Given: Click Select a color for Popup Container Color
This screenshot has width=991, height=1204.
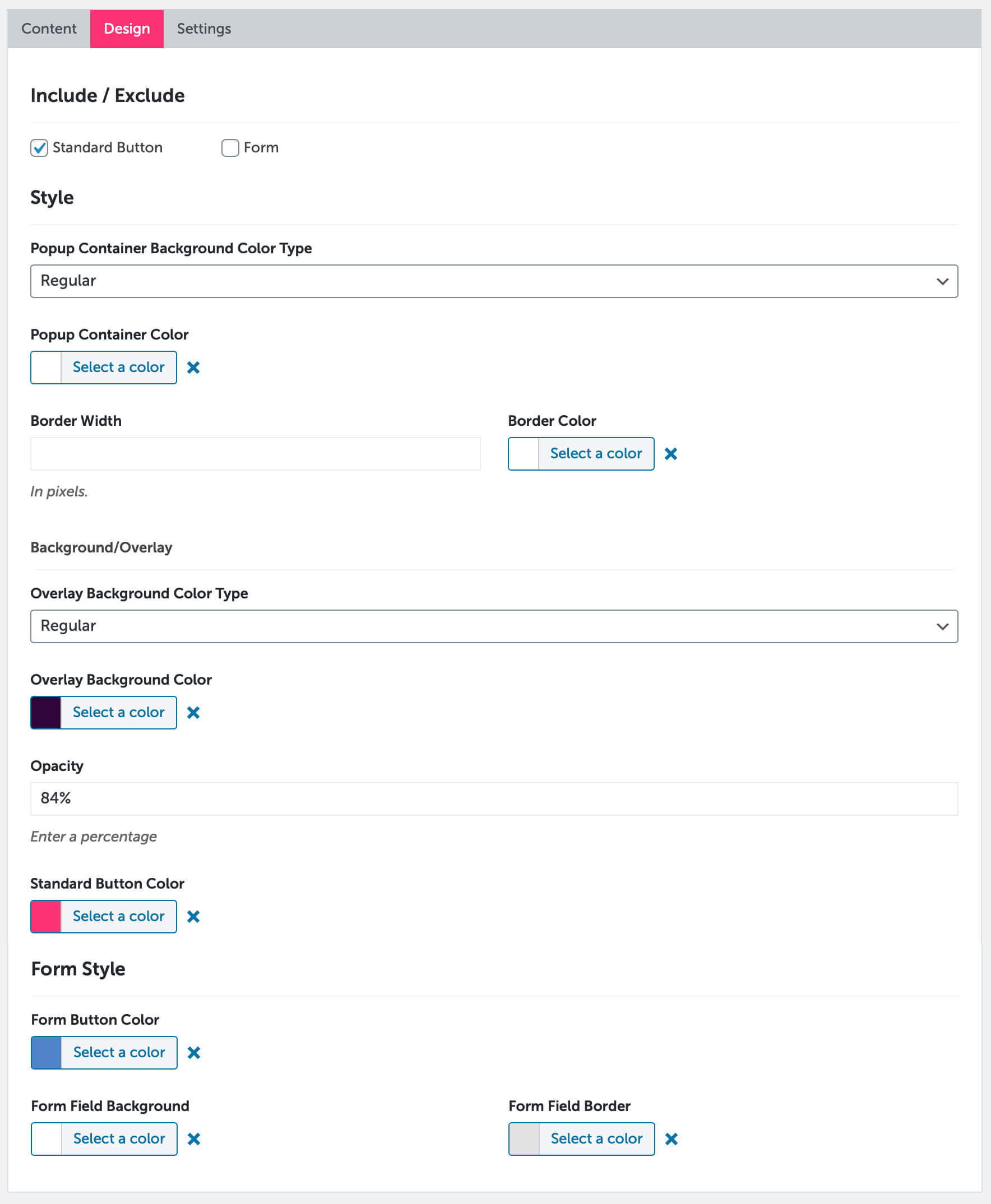Looking at the screenshot, I should point(119,368).
